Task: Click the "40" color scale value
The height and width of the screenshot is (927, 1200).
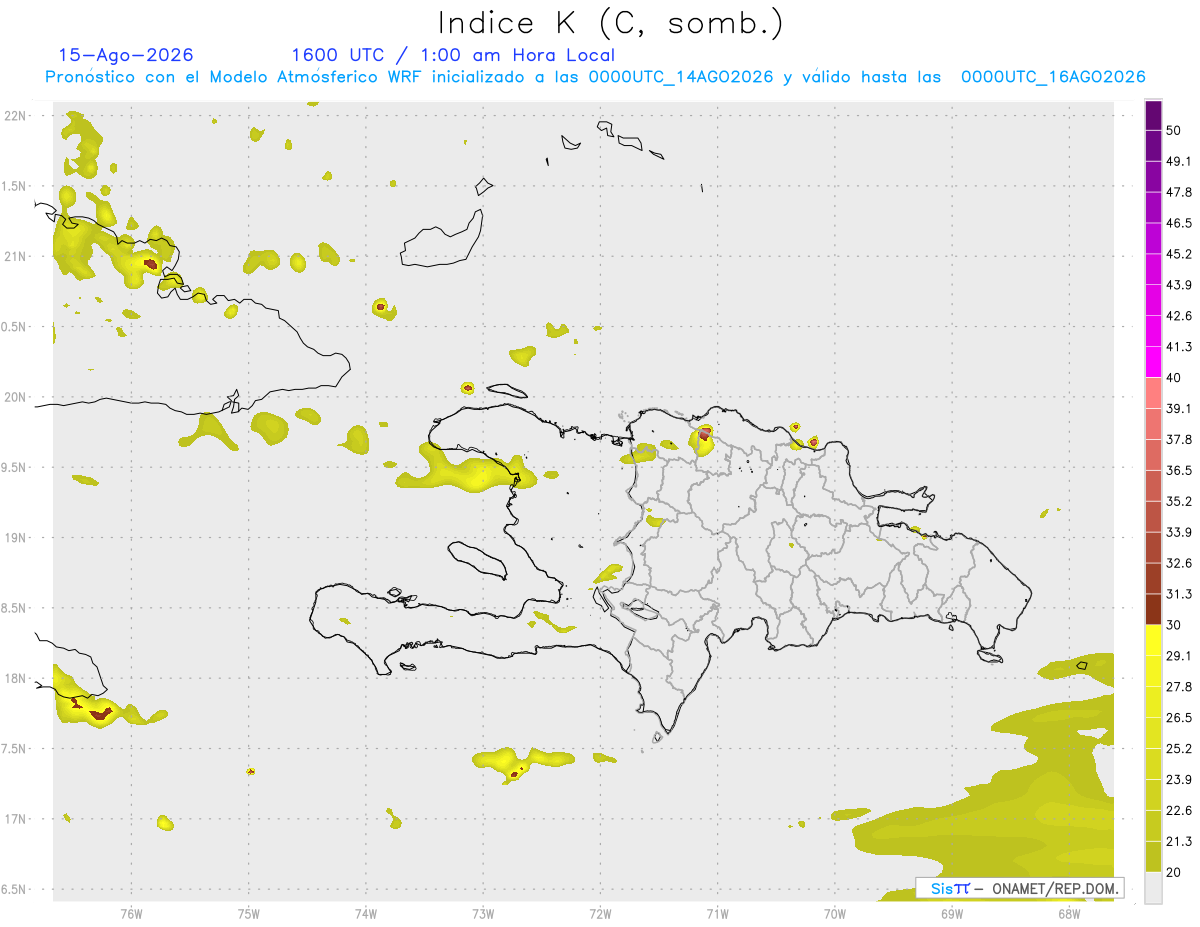Action: point(1174,378)
